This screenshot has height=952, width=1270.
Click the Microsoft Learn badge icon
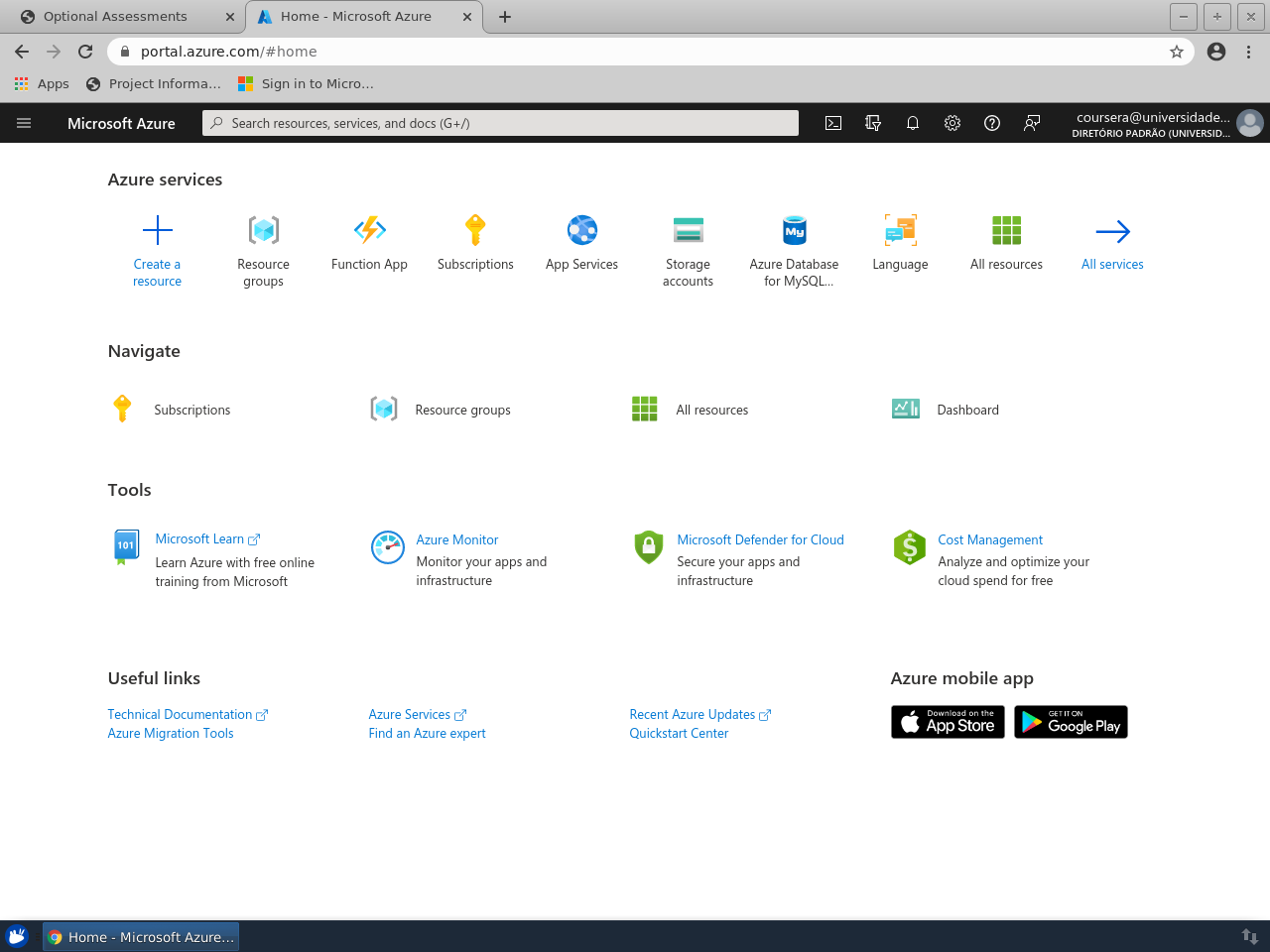click(126, 546)
